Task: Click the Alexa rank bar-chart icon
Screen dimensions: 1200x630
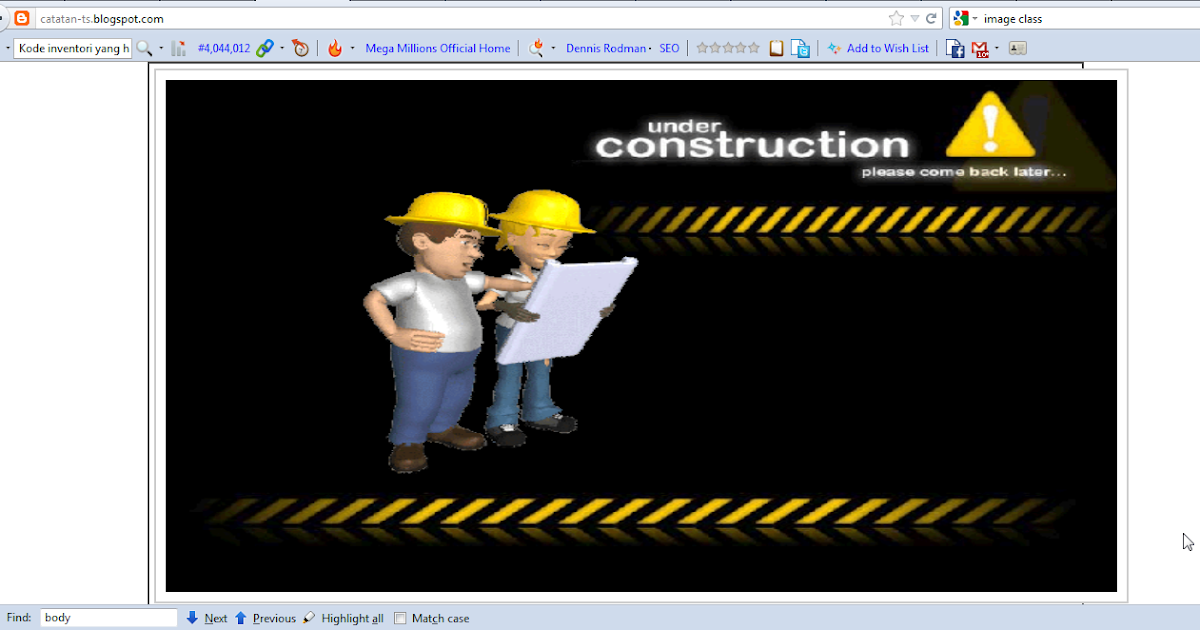Action: coord(179,48)
